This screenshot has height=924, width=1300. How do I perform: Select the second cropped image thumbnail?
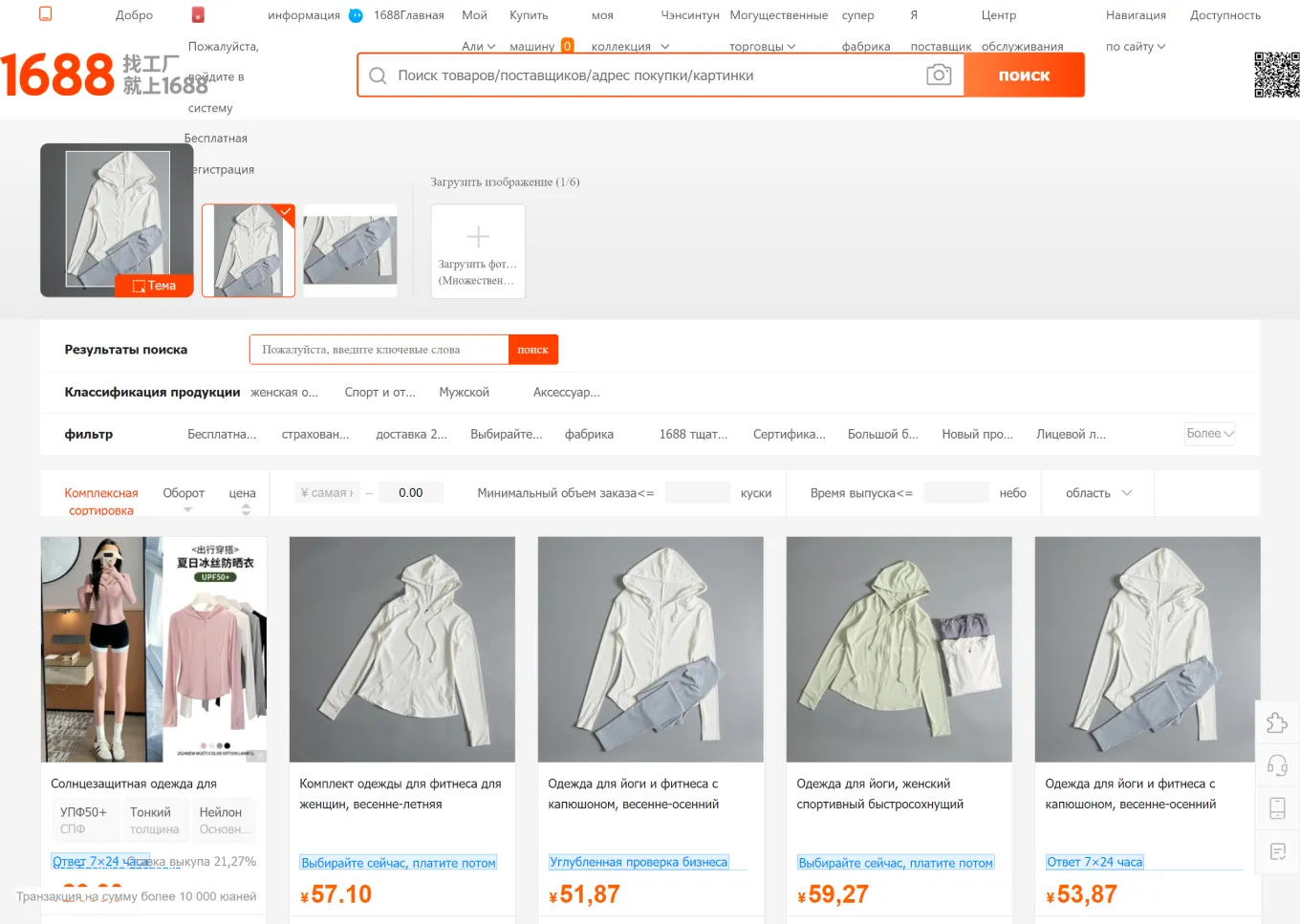click(x=350, y=250)
